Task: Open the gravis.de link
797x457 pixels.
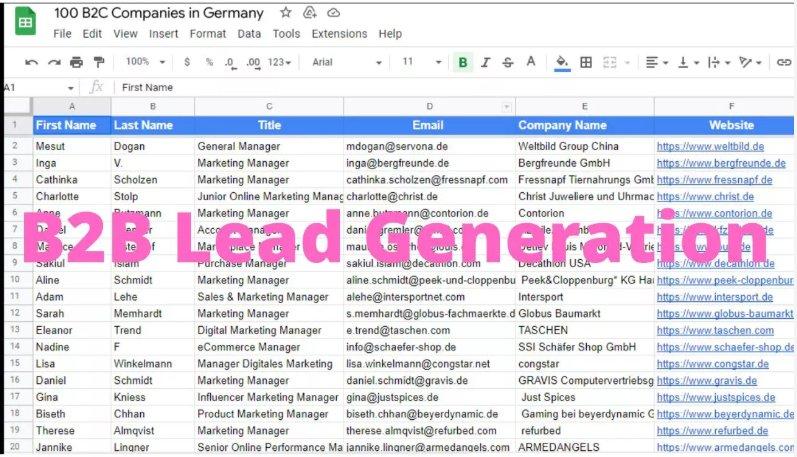Action: (707, 381)
